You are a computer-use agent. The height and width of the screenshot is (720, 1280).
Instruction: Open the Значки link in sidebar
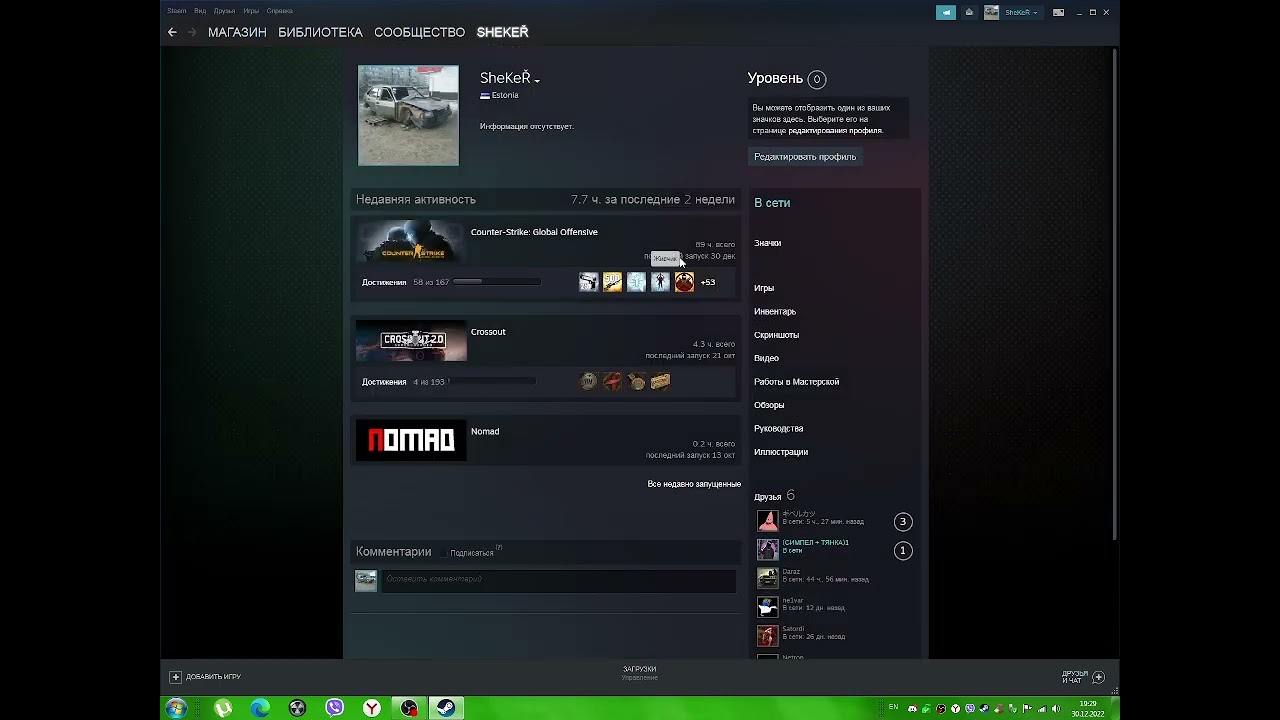768,243
